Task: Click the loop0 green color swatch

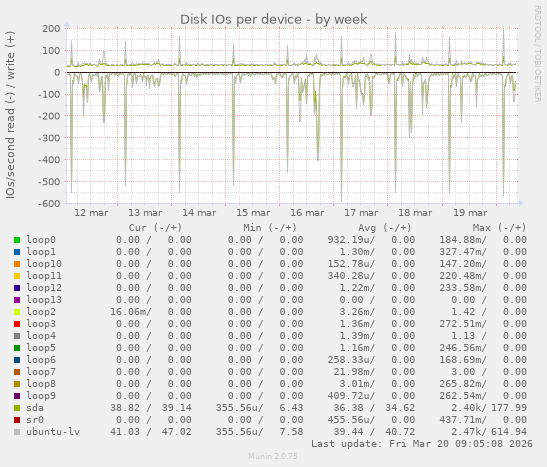Action: point(17,240)
